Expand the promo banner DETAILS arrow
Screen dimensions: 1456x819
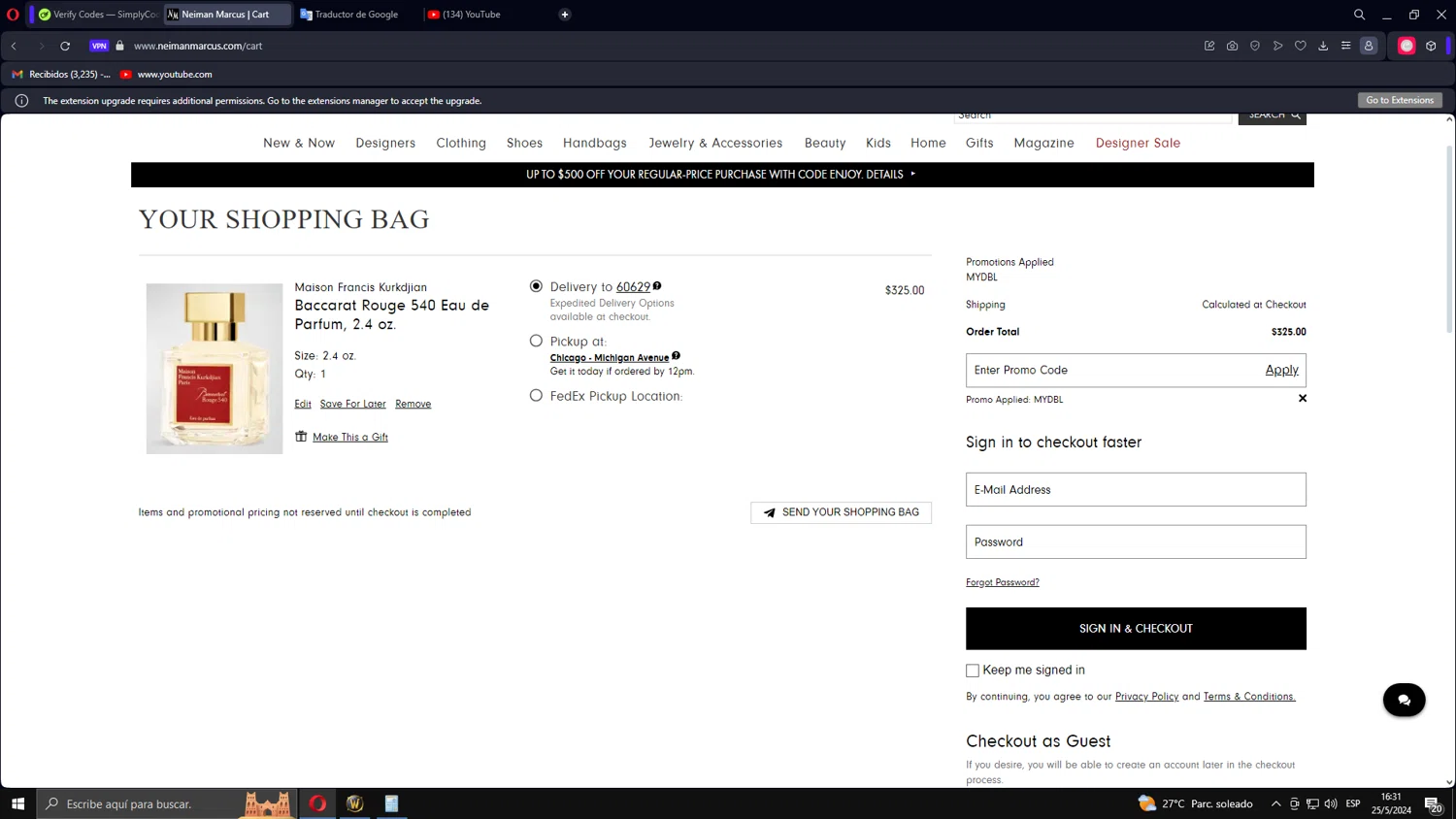tap(912, 174)
